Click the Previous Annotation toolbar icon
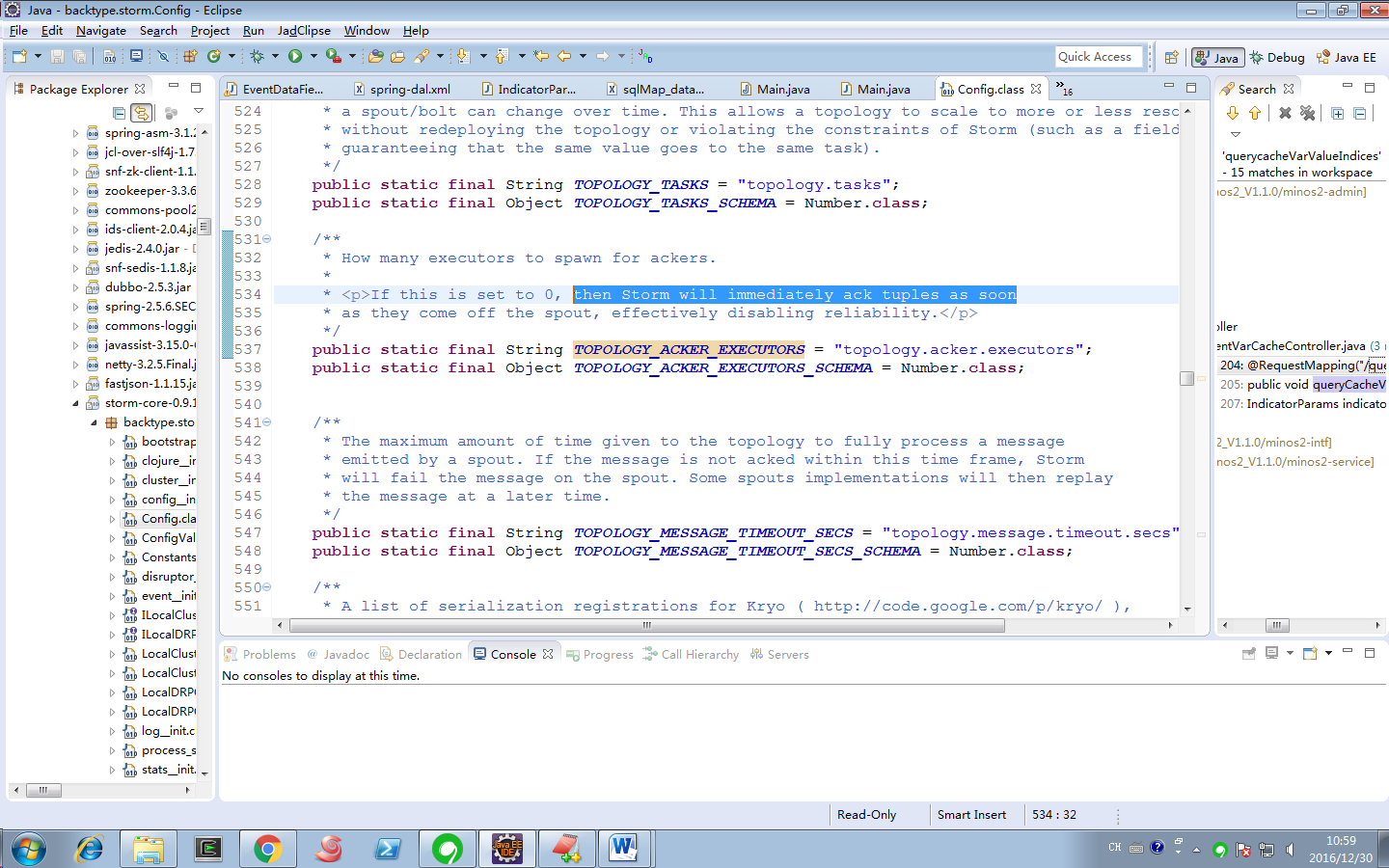1389x868 pixels. pos(502,57)
